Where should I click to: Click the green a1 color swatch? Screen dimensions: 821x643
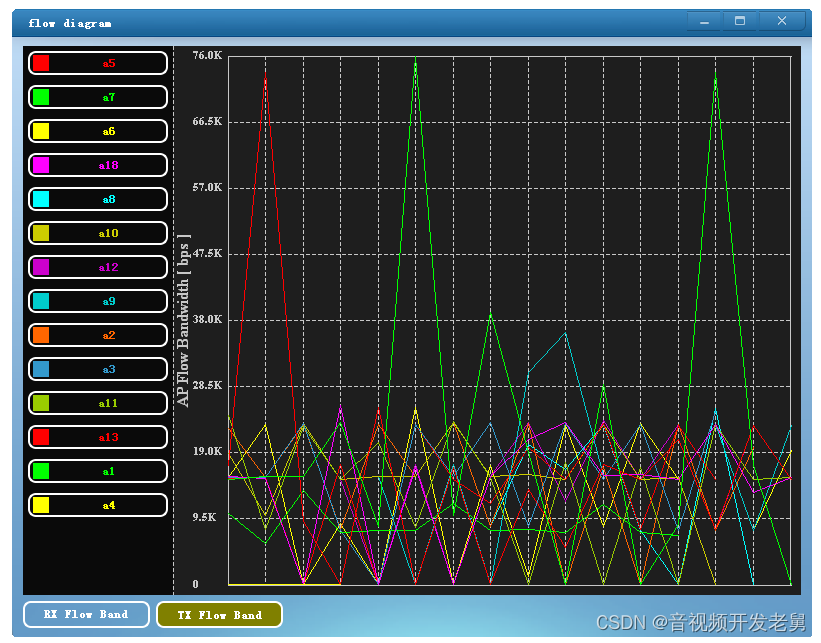41,471
